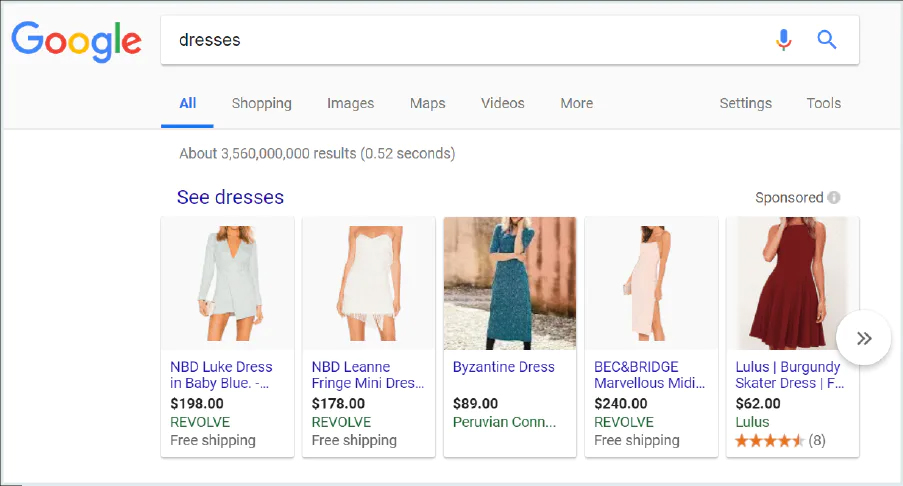
Task: Click REVOLVE under NBD Leanne dress
Action: coord(341,422)
